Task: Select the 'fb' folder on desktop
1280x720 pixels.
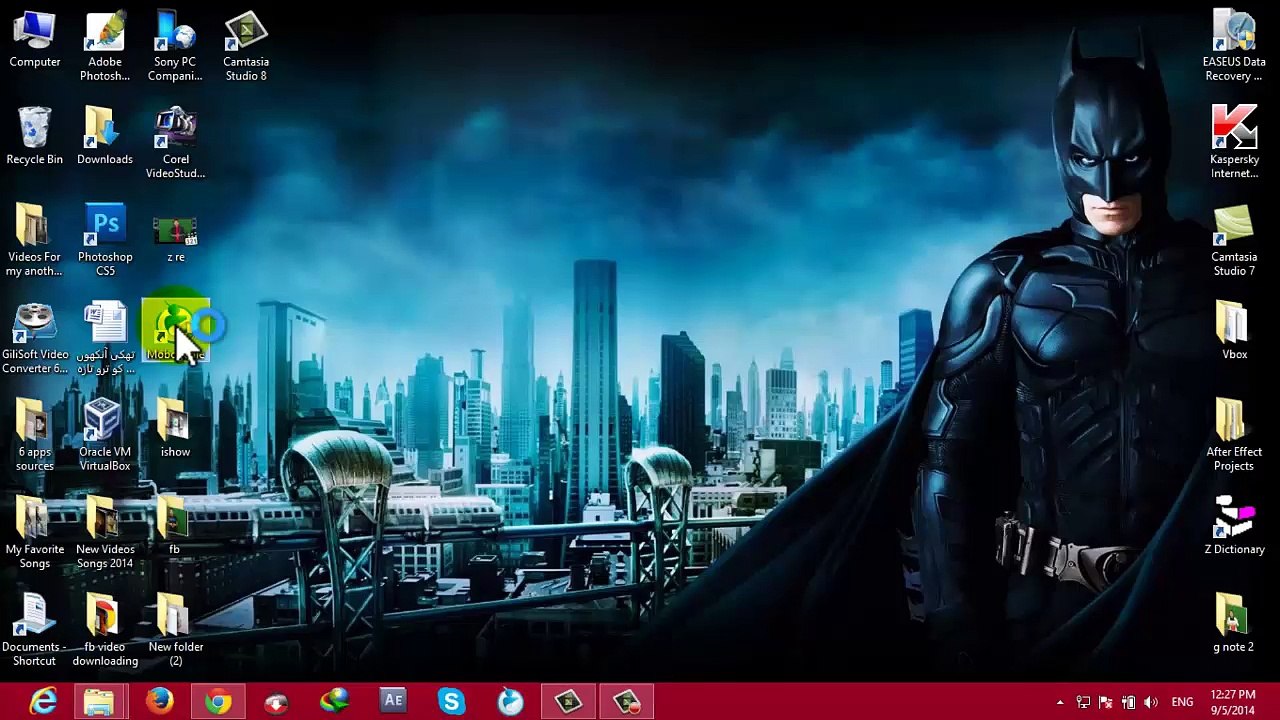Action: click(175, 527)
